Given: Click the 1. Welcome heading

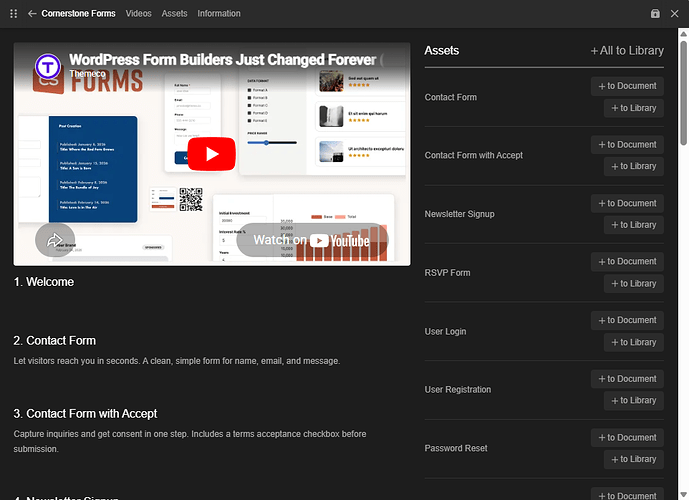Looking at the screenshot, I should pyautogui.click(x=44, y=282).
